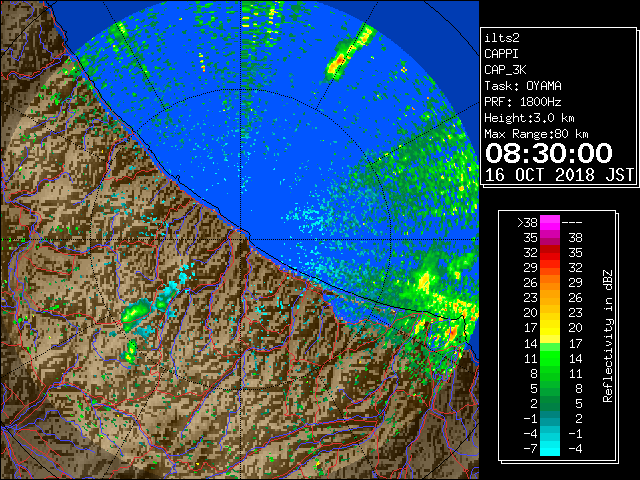Viewport: 640px width, 480px height.
Task: Click the cyan -7 to -4 legend swatch
Action: pyautogui.click(x=550, y=448)
